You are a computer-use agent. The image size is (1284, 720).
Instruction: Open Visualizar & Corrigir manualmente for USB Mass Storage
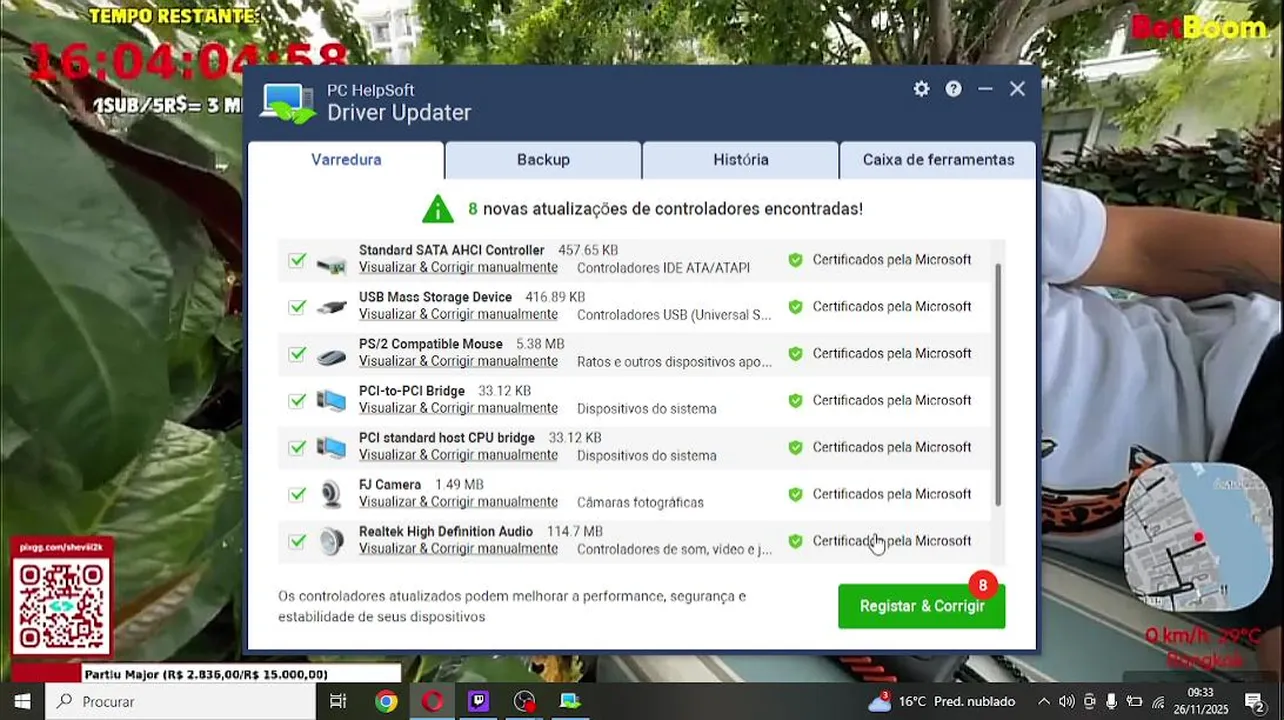click(x=458, y=314)
